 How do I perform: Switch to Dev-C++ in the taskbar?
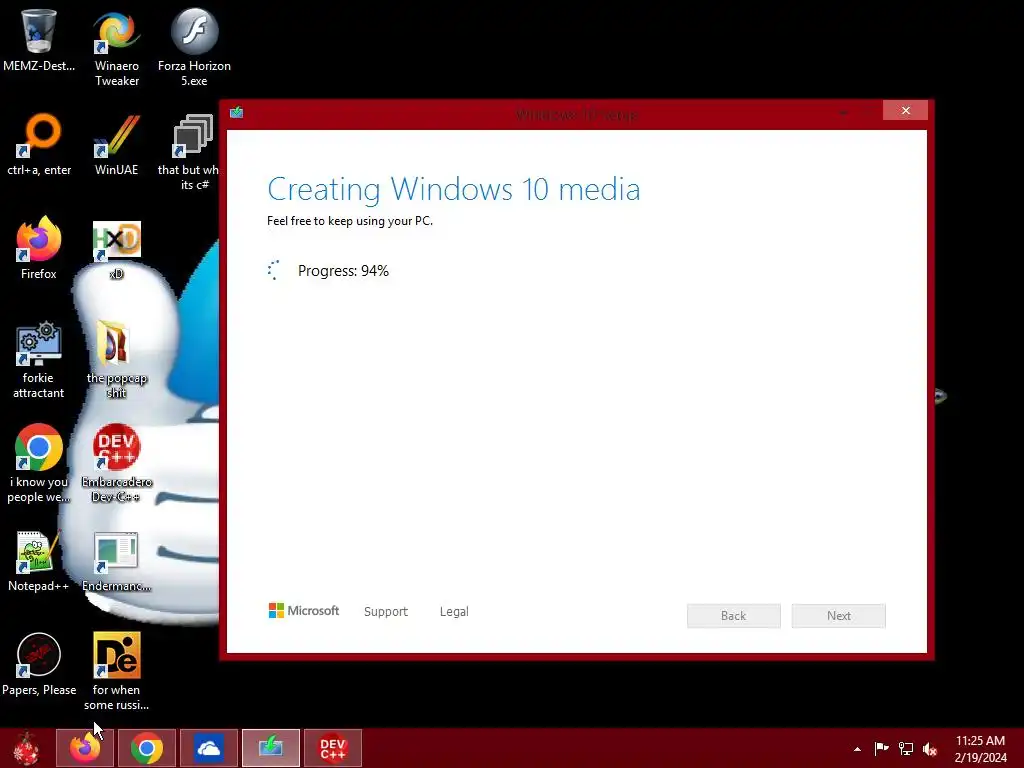(x=333, y=748)
